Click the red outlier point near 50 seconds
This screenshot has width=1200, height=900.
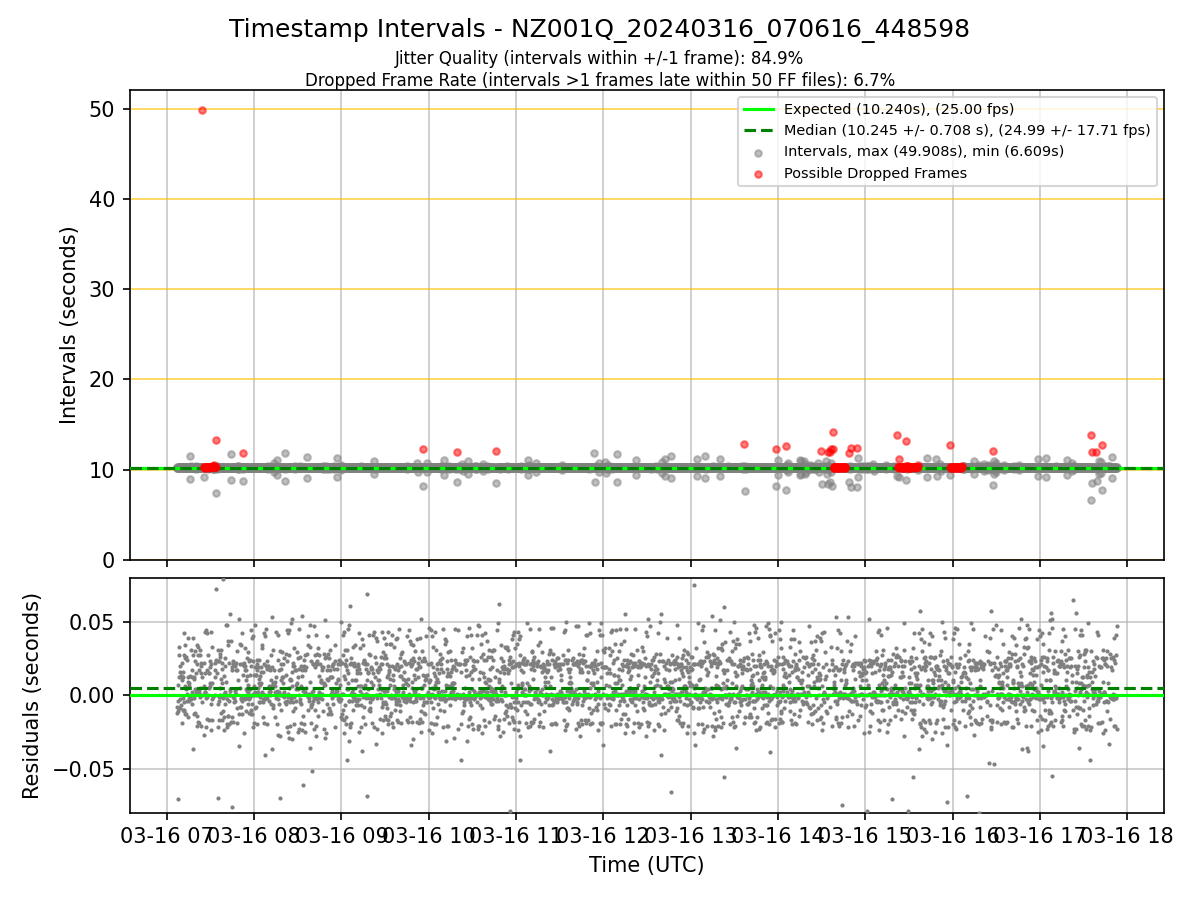202,110
